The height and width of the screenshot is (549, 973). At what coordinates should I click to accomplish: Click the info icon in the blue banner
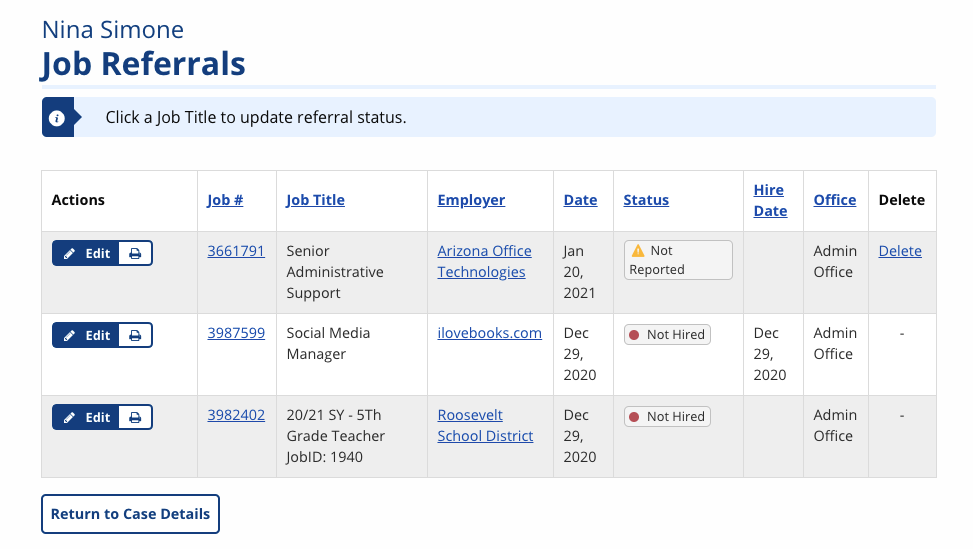[x=56, y=117]
